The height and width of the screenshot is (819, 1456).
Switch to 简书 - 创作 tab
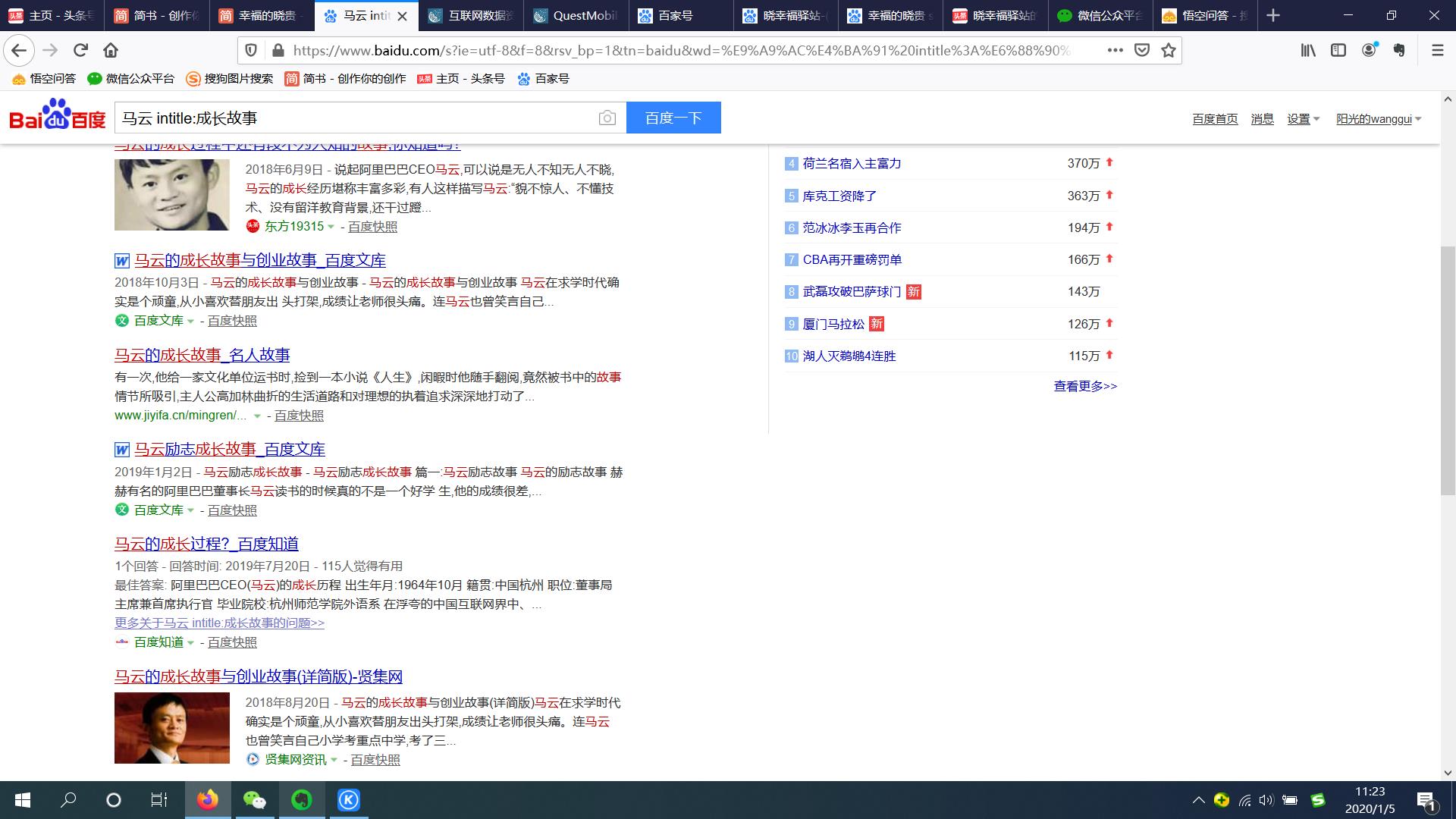click(158, 15)
